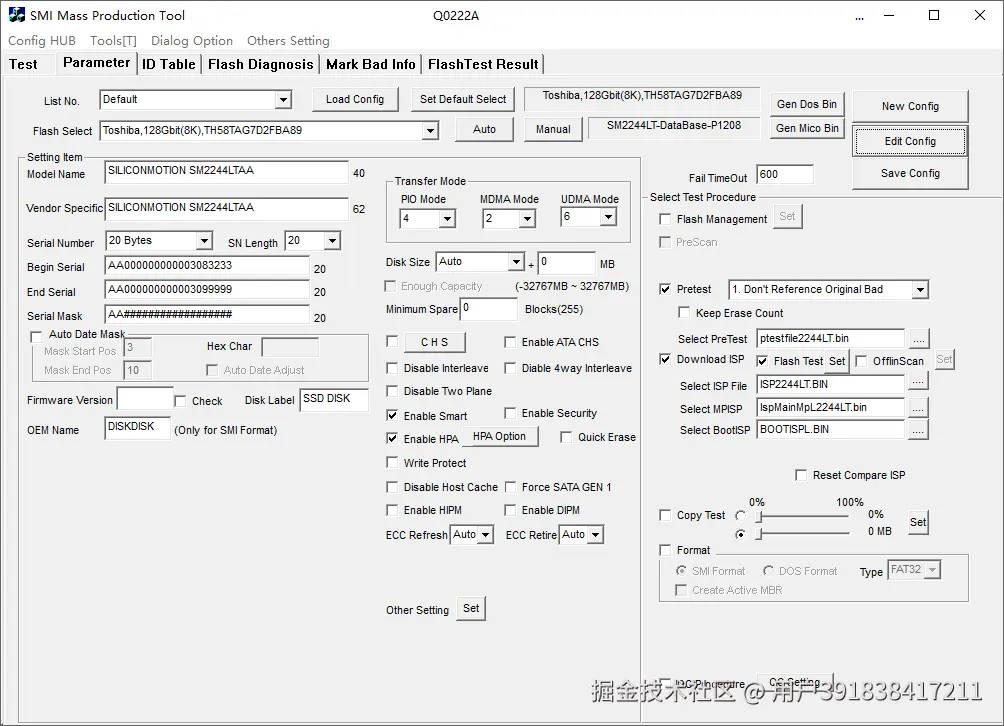Click the Auto flash select button

click(x=484, y=129)
